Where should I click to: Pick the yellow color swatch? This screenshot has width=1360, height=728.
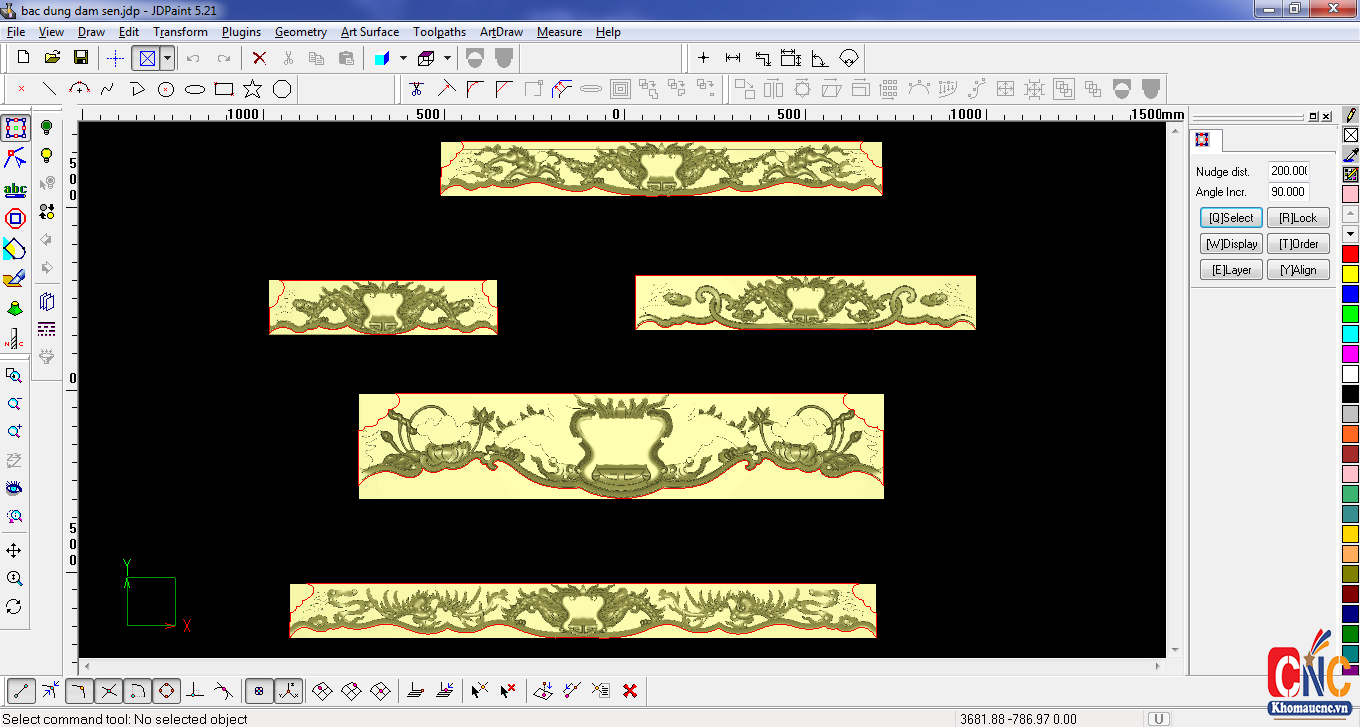click(1350, 273)
